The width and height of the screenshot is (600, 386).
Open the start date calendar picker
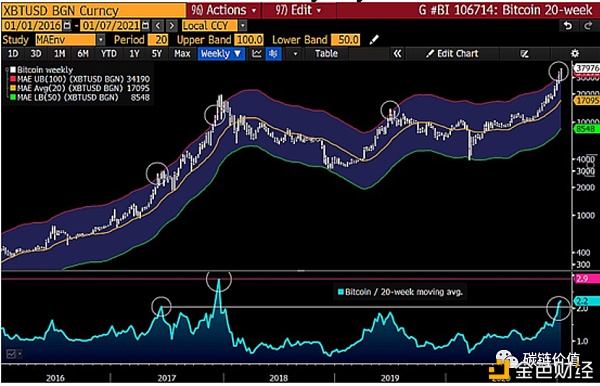tap(67, 26)
